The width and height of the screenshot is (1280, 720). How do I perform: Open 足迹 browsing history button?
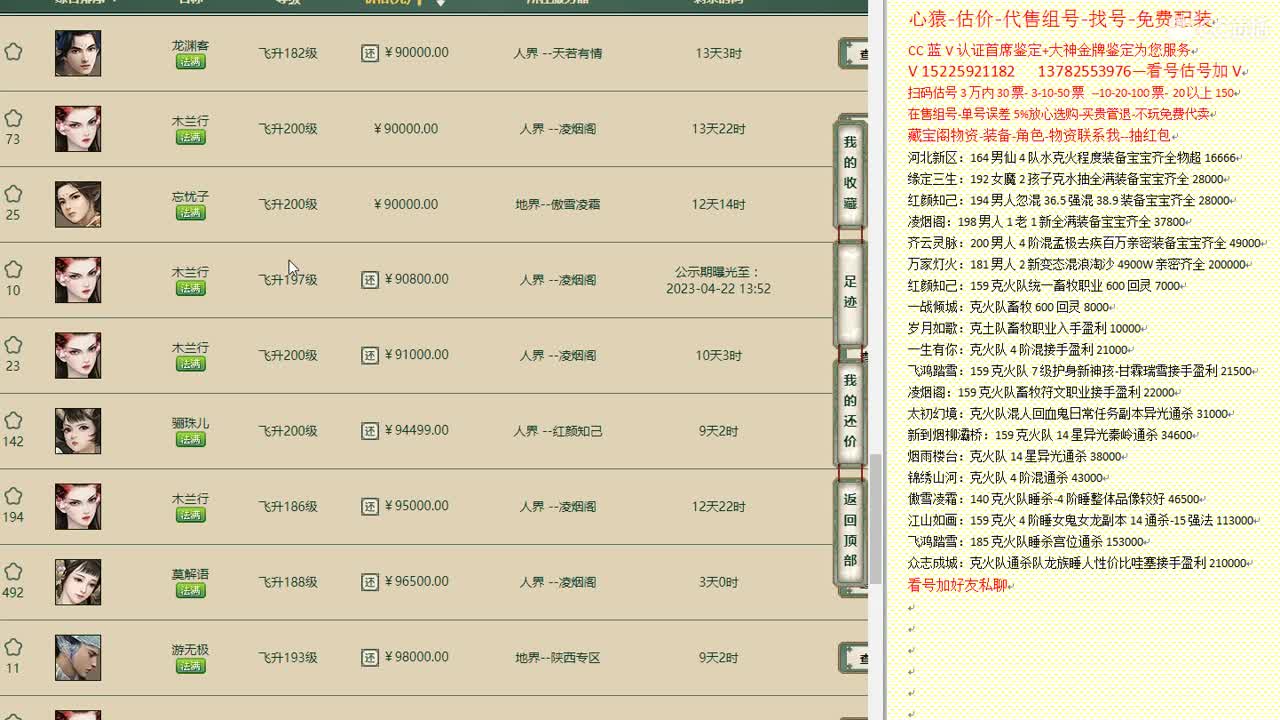point(850,291)
